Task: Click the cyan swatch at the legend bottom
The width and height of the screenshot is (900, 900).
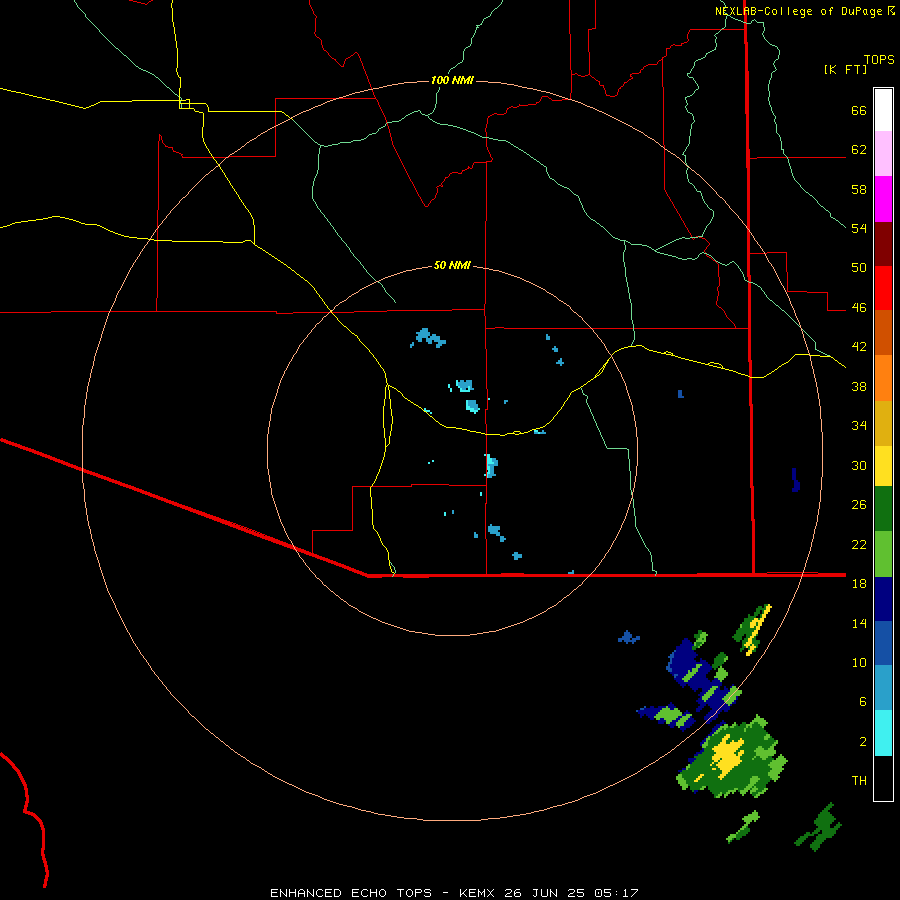Action: click(883, 733)
